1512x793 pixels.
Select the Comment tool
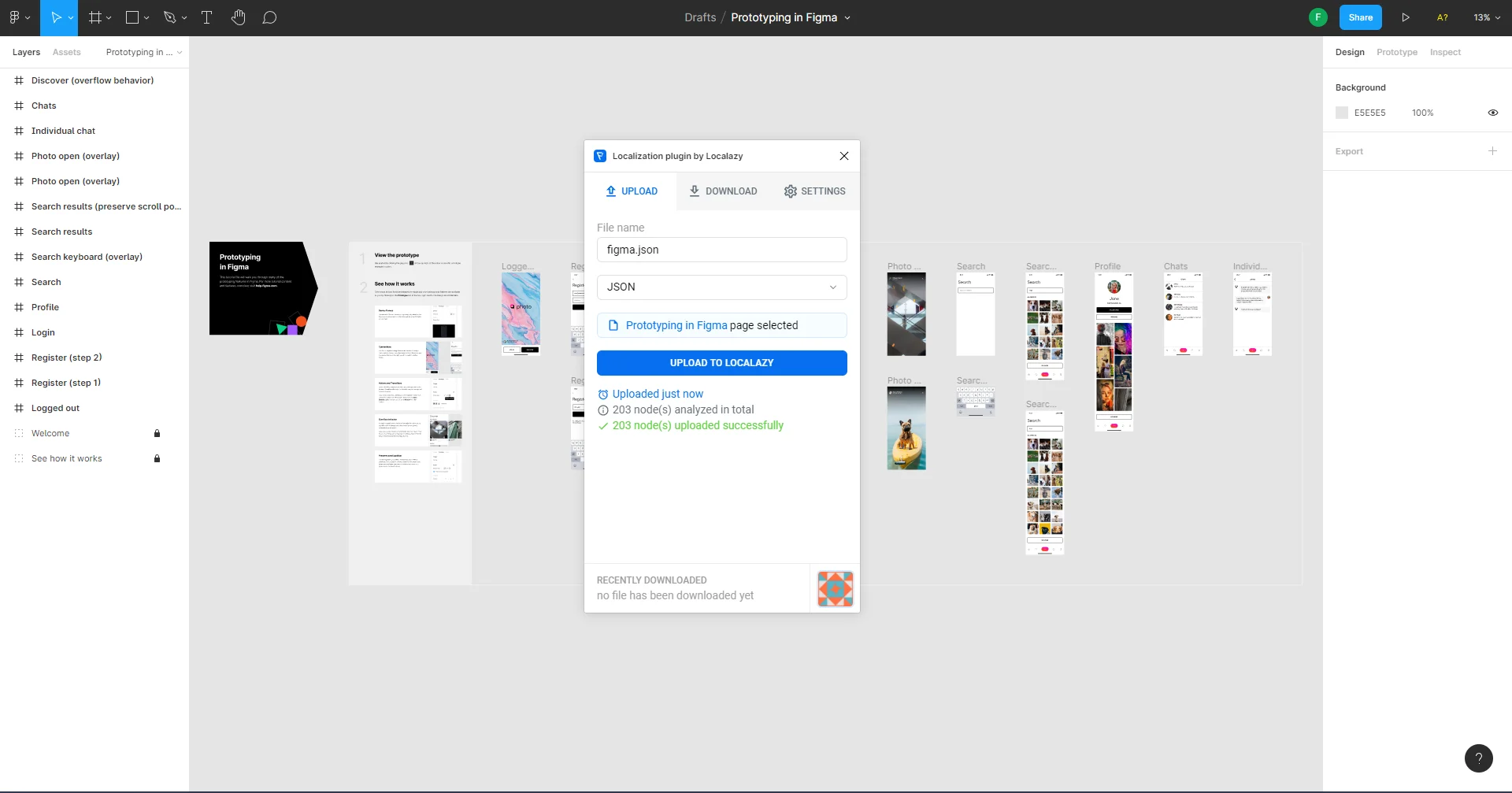click(x=269, y=17)
